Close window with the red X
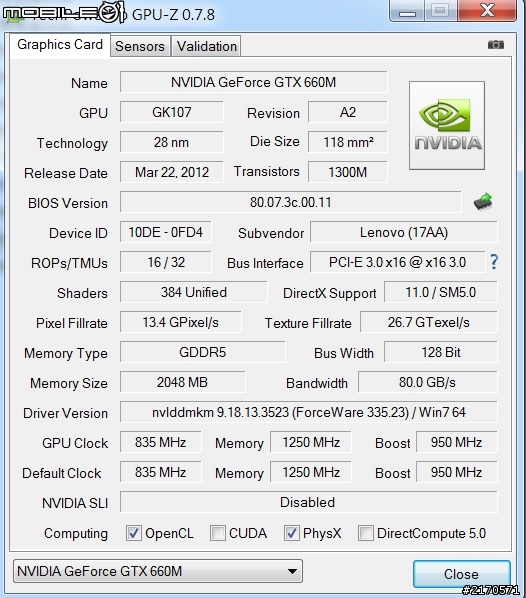 coord(486,11)
